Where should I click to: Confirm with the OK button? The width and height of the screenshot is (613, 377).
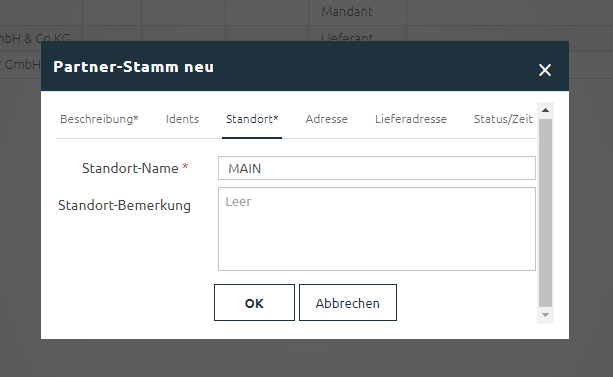(254, 303)
